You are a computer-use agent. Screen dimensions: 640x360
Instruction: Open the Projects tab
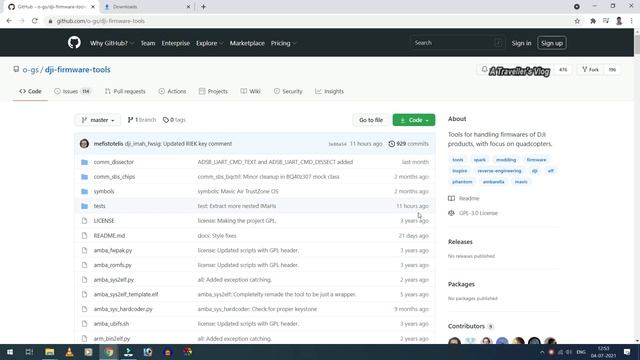pos(213,91)
